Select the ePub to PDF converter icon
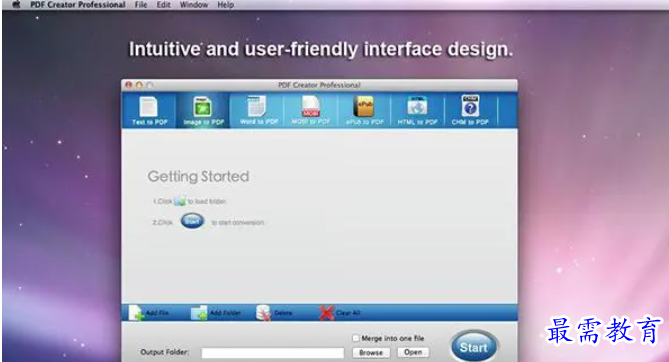 point(364,110)
